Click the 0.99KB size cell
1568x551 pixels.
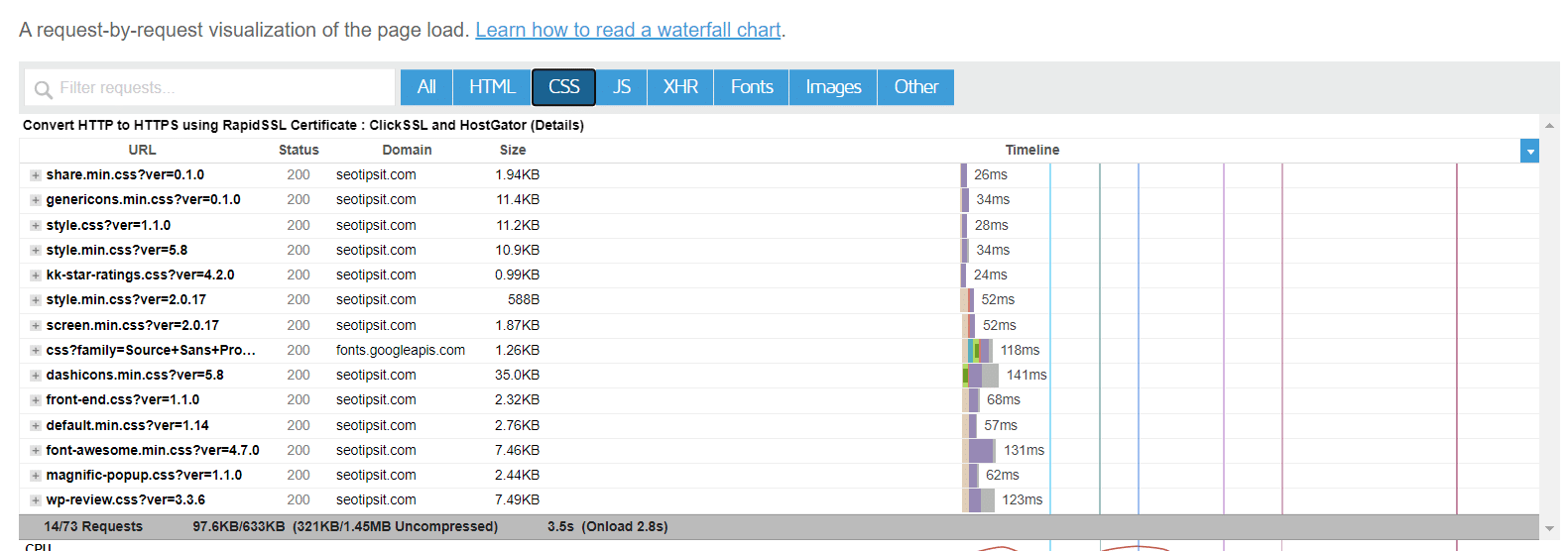click(517, 275)
